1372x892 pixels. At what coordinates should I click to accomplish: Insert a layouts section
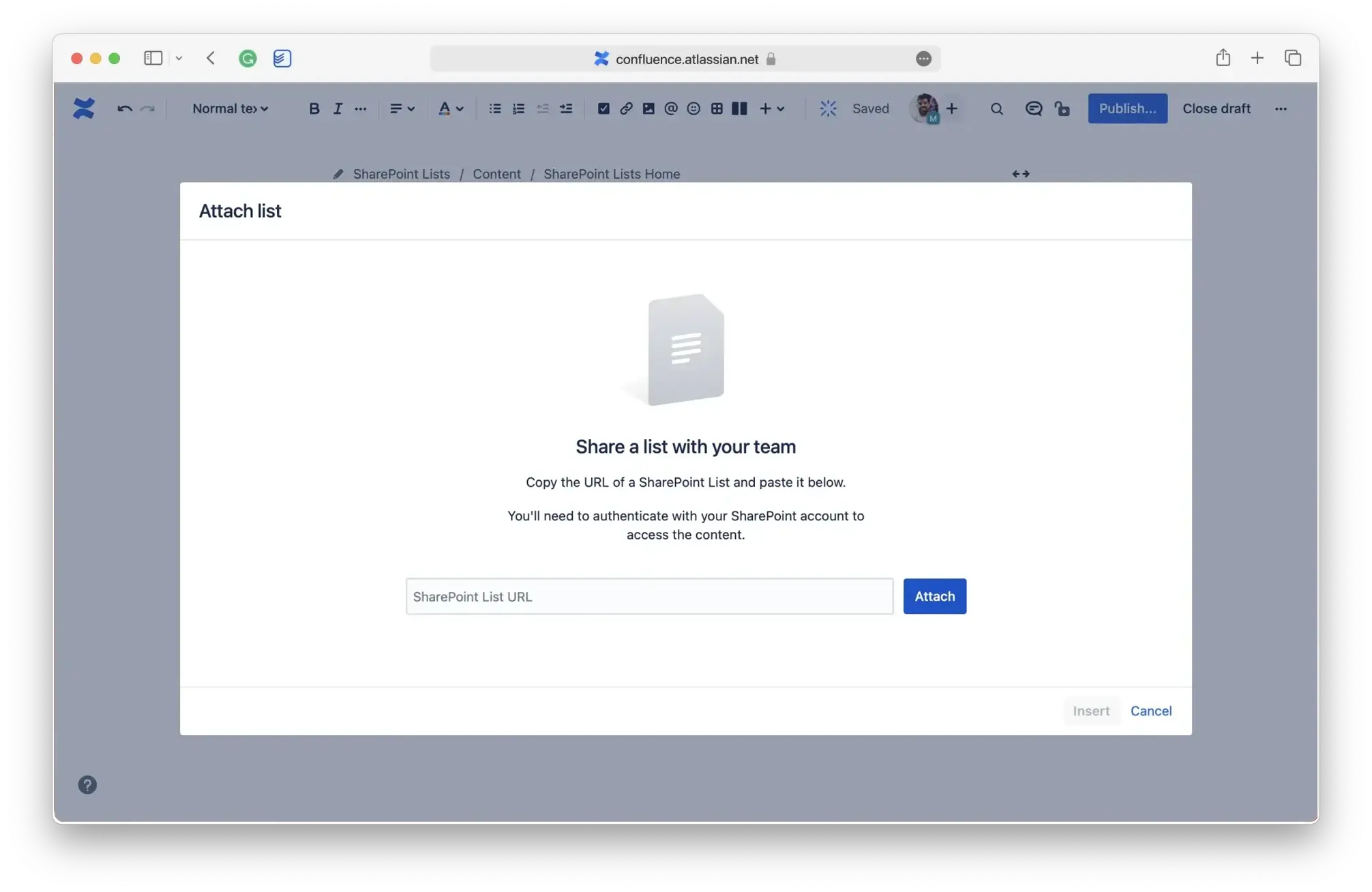(739, 108)
